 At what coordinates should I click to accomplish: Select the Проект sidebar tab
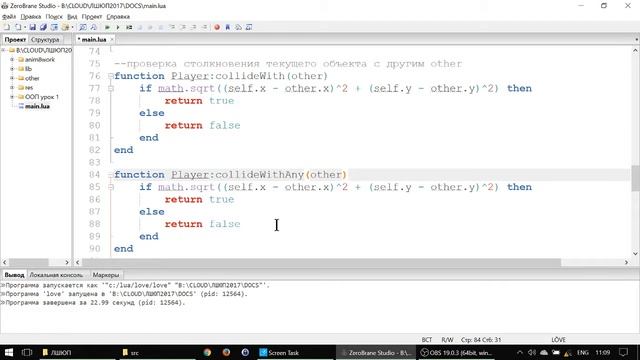(16, 40)
